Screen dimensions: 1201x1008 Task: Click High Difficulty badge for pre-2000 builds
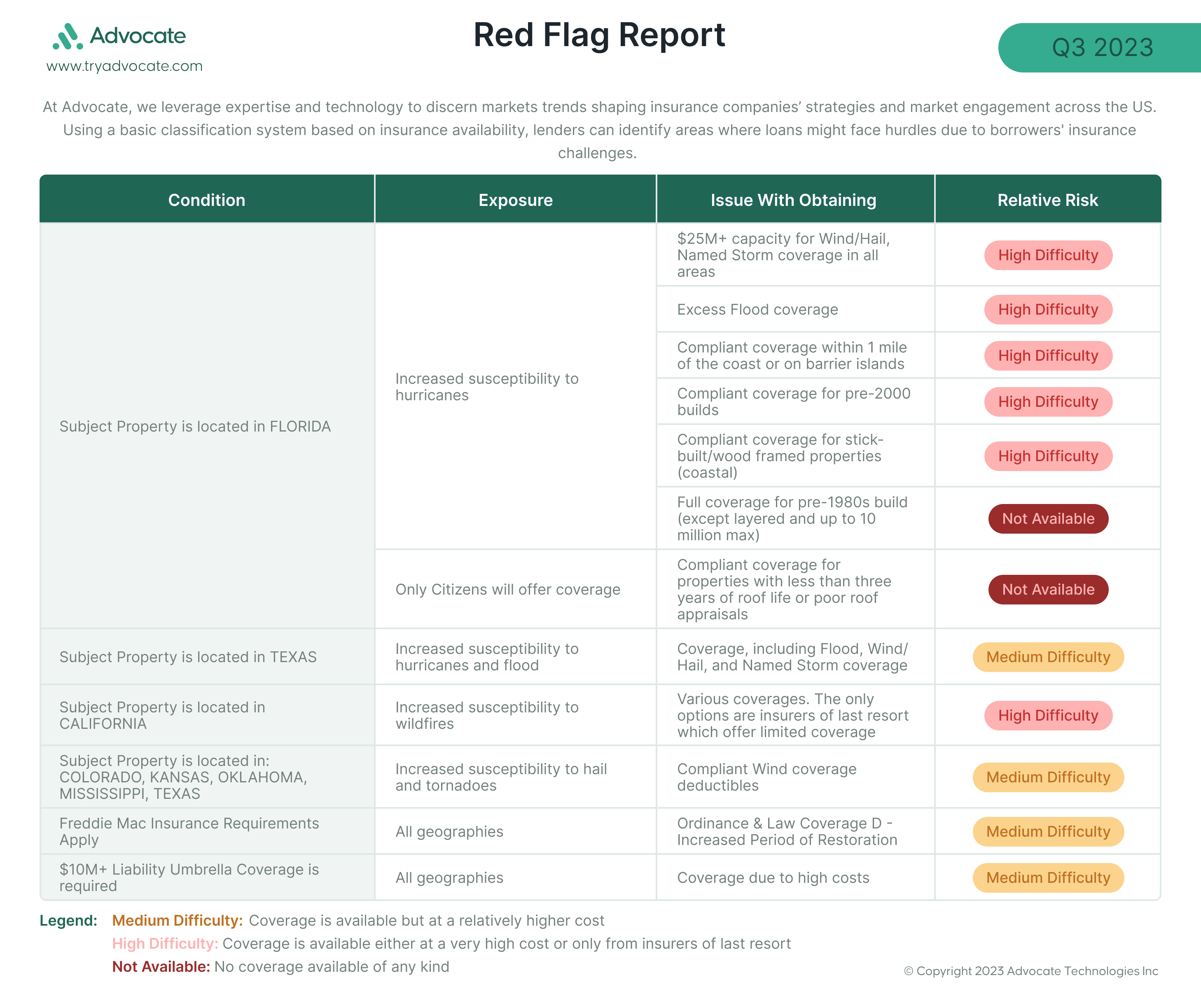[1048, 401]
